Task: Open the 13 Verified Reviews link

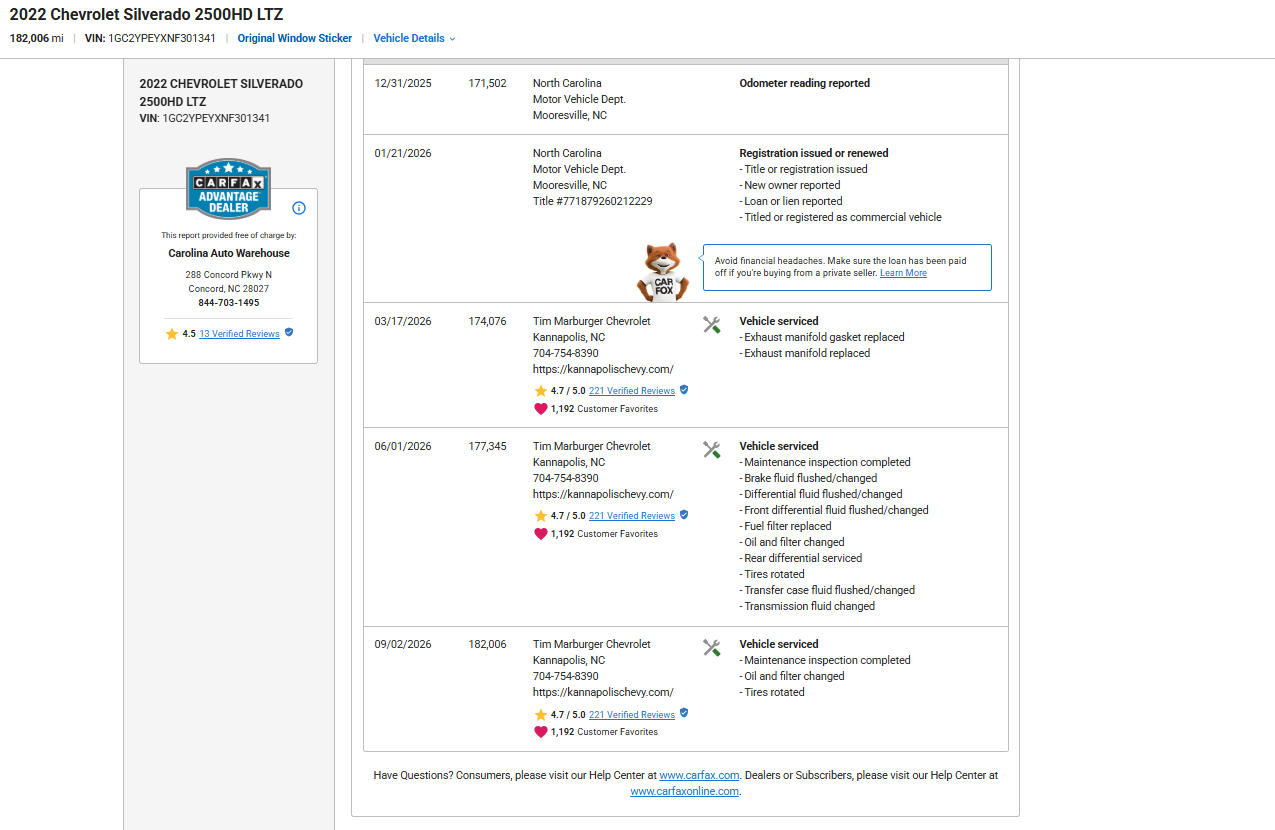Action: [240, 334]
